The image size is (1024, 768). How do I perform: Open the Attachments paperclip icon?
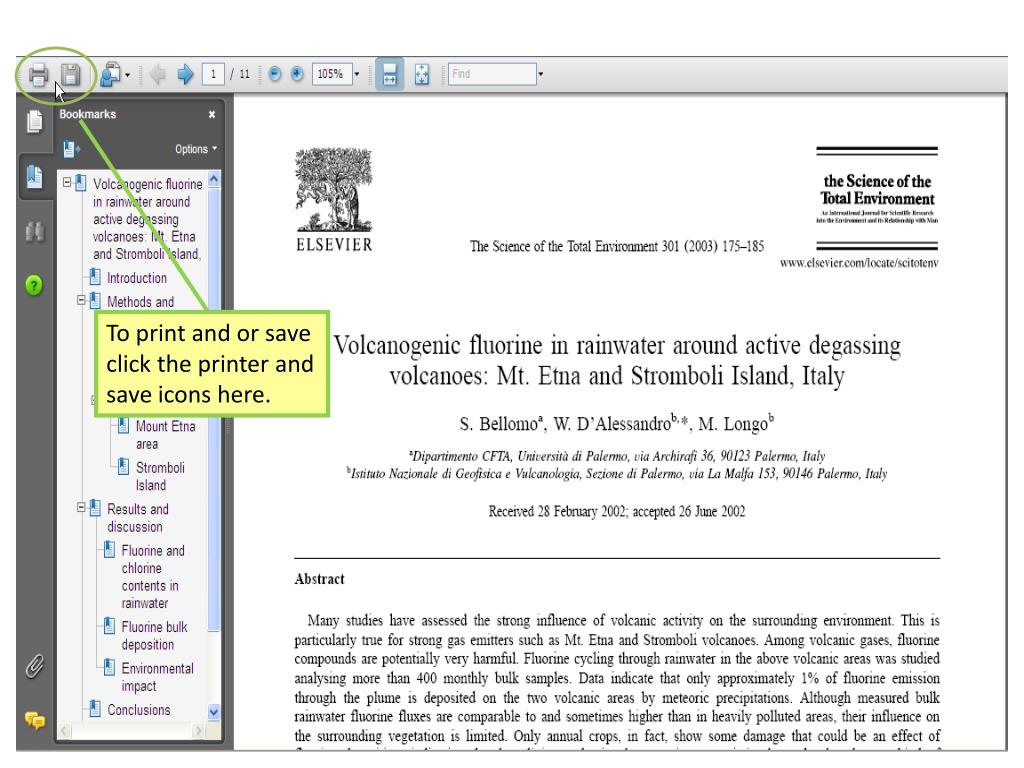(x=35, y=667)
